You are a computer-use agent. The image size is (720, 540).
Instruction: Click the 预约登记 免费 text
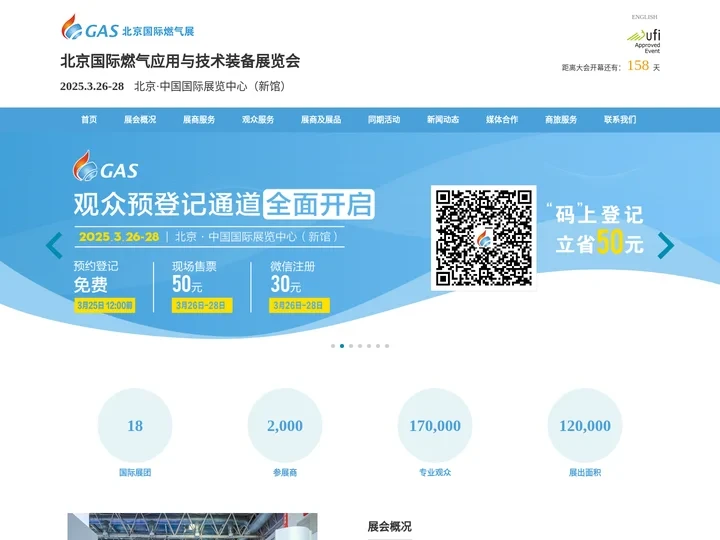[96, 277]
